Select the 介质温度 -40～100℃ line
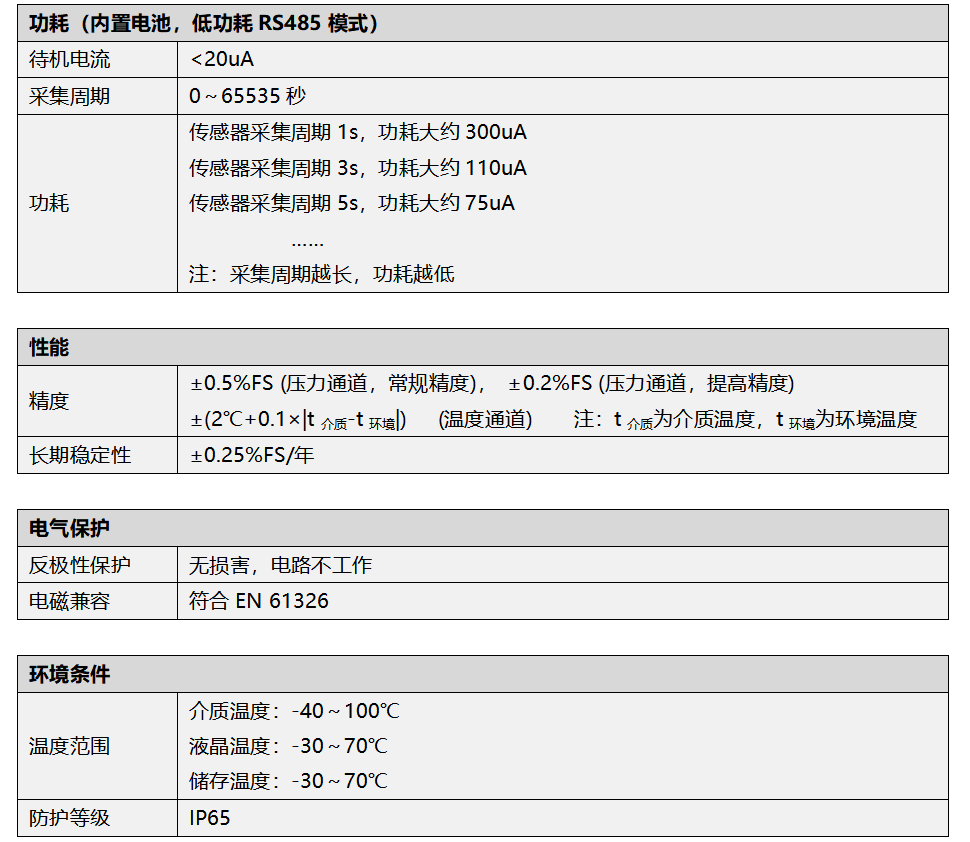The width and height of the screenshot is (970, 842). (295, 712)
